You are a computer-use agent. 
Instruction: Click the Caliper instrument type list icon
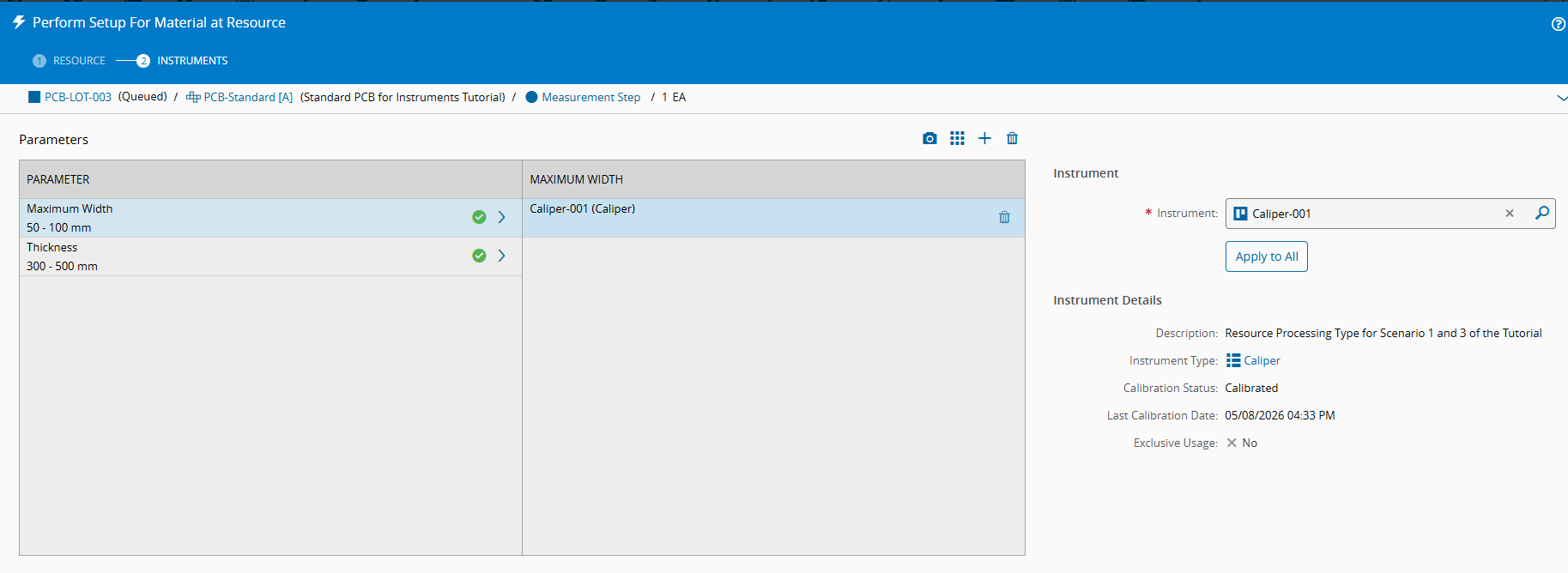(1233, 360)
